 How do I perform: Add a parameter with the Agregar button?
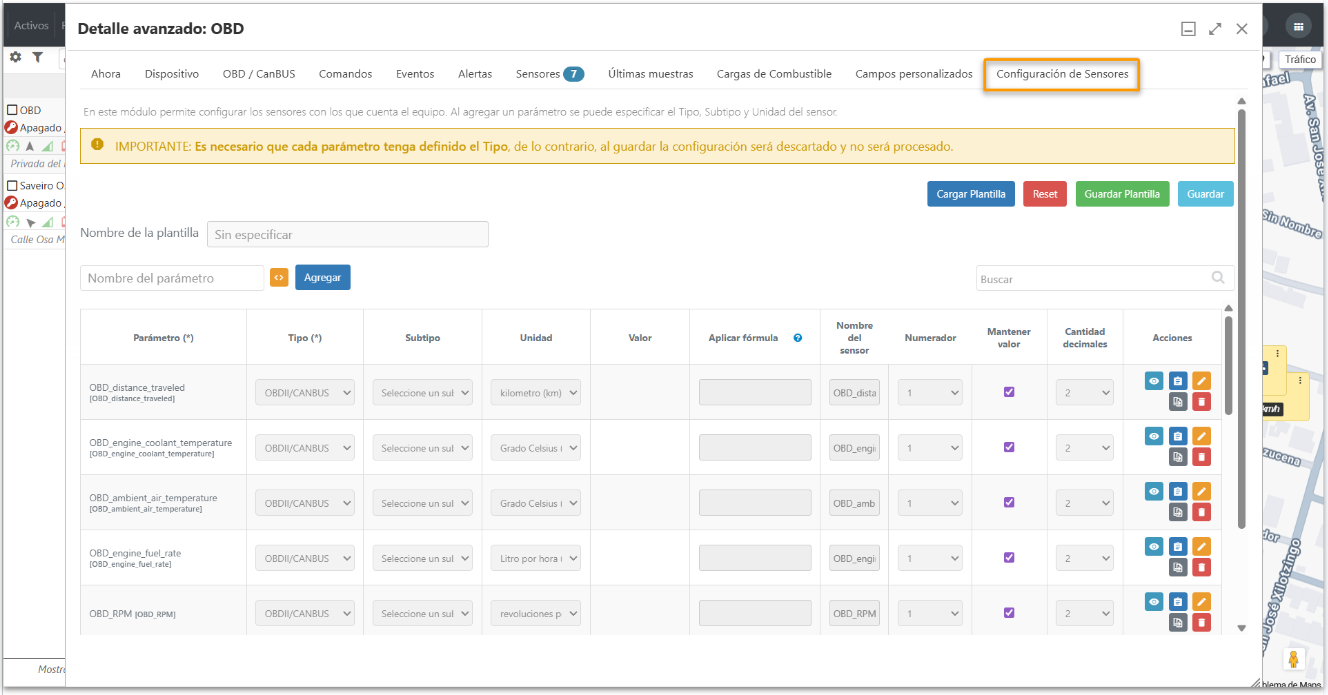[x=323, y=278]
